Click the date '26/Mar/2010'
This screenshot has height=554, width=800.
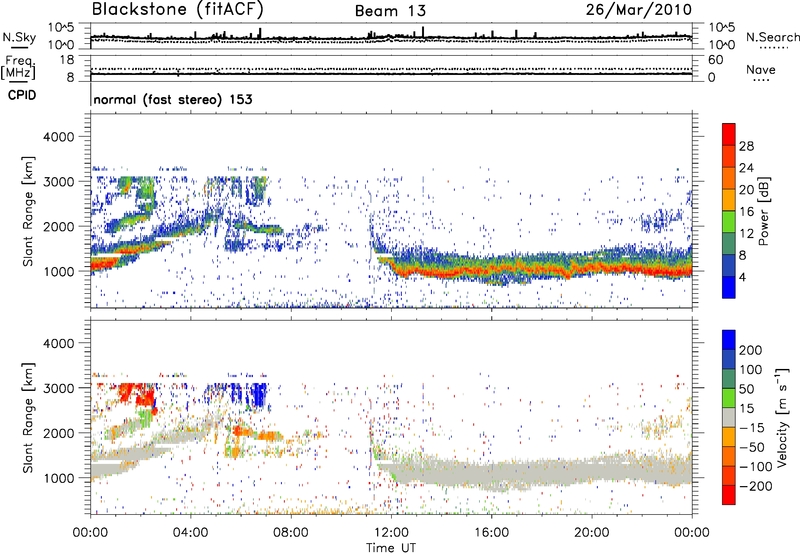pos(639,9)
